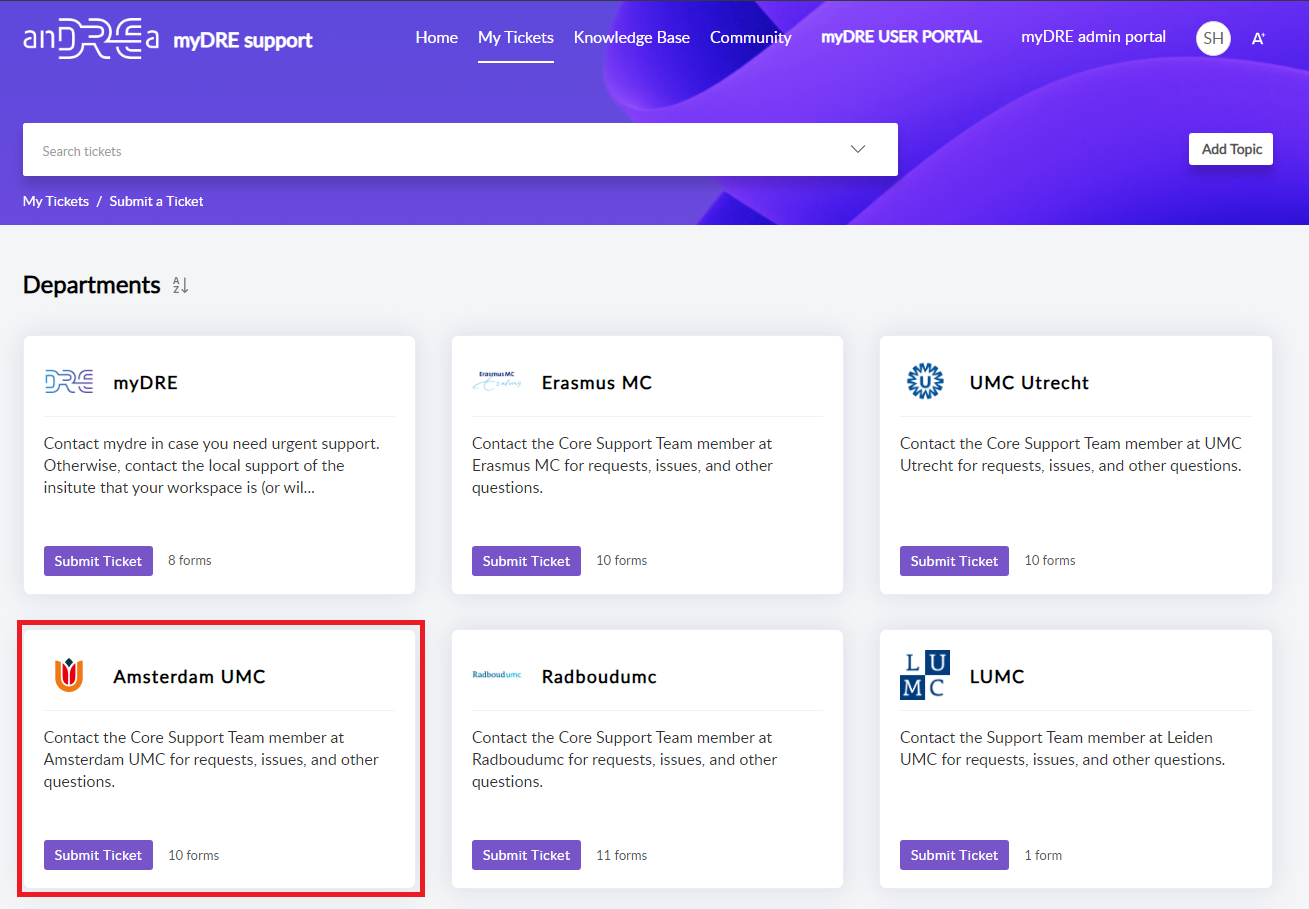Open the Radboudumc department title
This screenshot has height=909, width=1309.
click(x=599, y=676)
